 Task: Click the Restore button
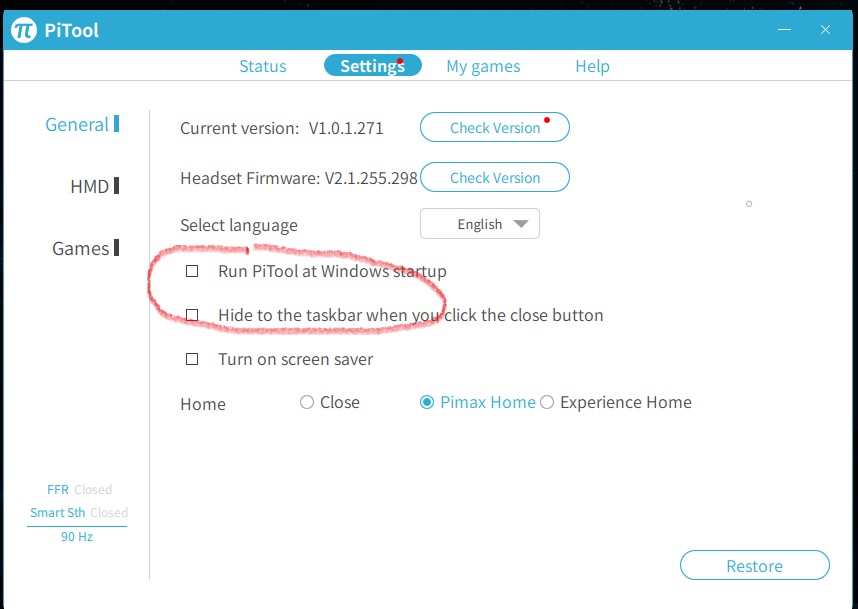click(754, 565)
